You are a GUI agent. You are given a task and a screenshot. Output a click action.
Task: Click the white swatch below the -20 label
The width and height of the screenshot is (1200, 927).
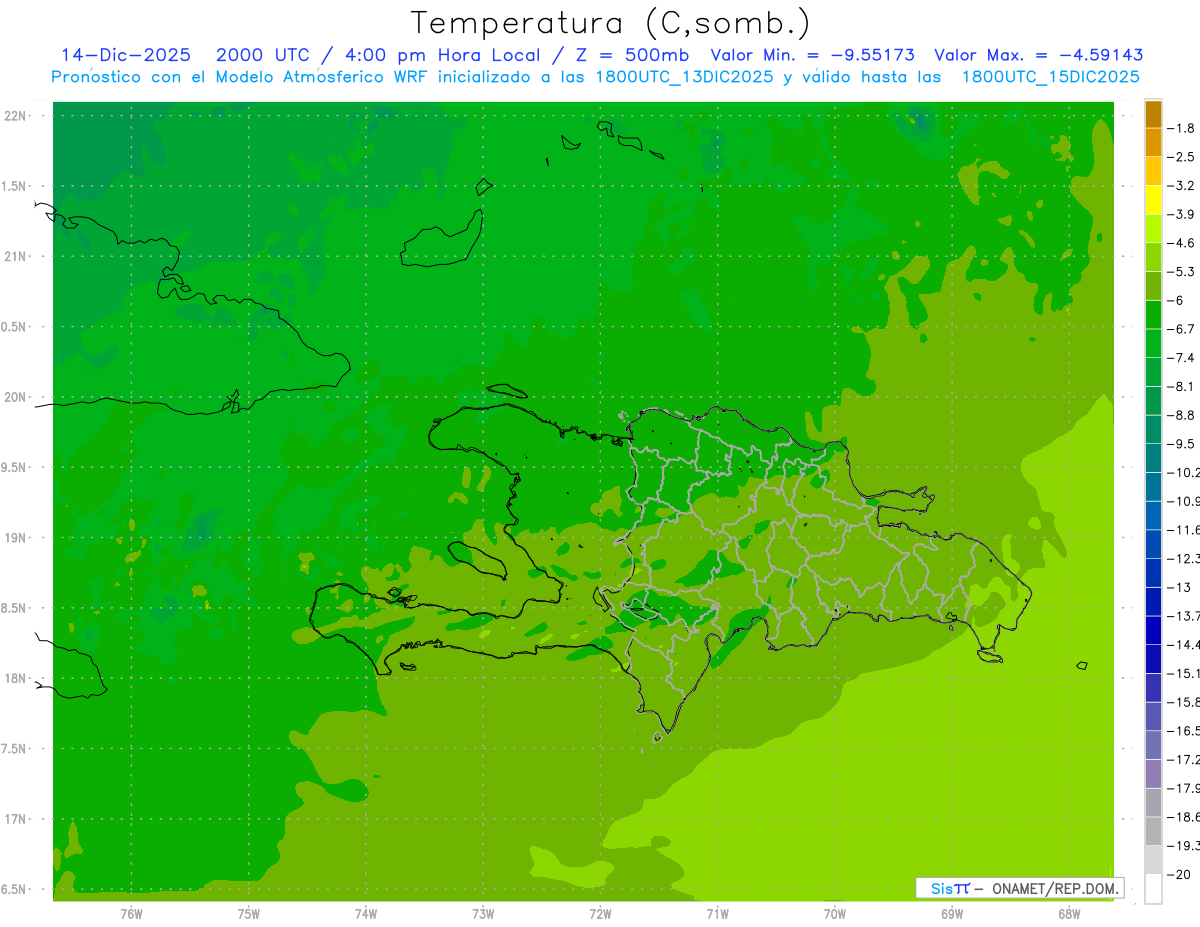[x=1153, y=889]
